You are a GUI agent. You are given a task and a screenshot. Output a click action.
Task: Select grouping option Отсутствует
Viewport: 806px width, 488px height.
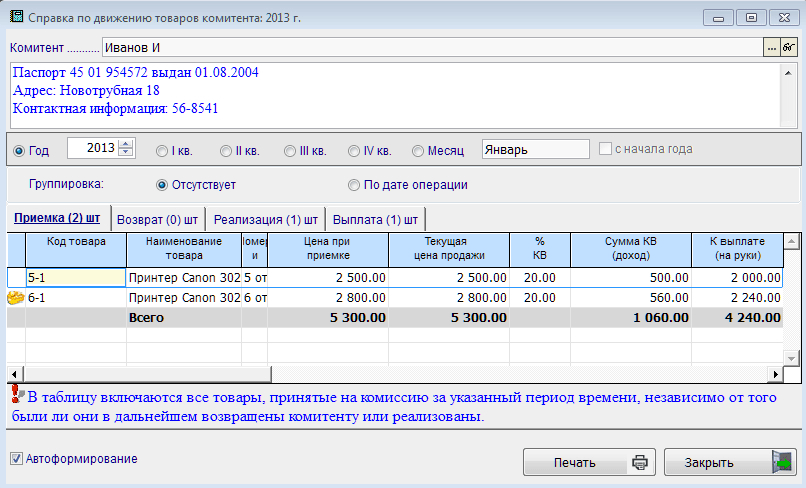tap(162, 185)
